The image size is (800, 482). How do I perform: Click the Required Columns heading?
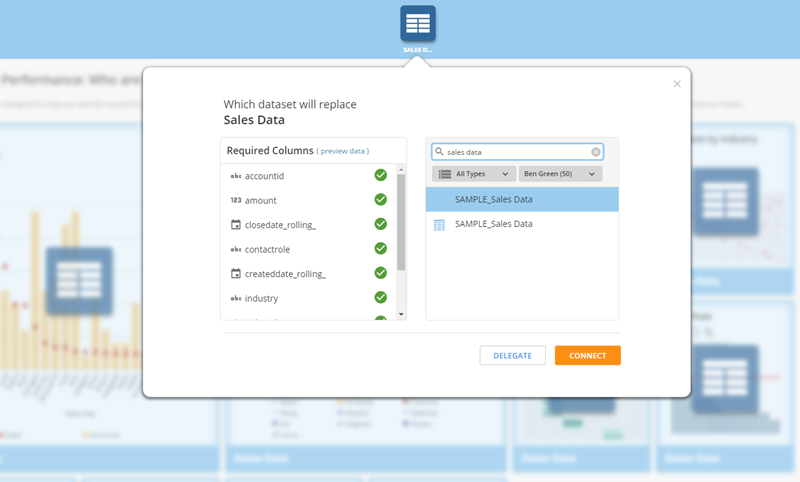click(270, 150)
